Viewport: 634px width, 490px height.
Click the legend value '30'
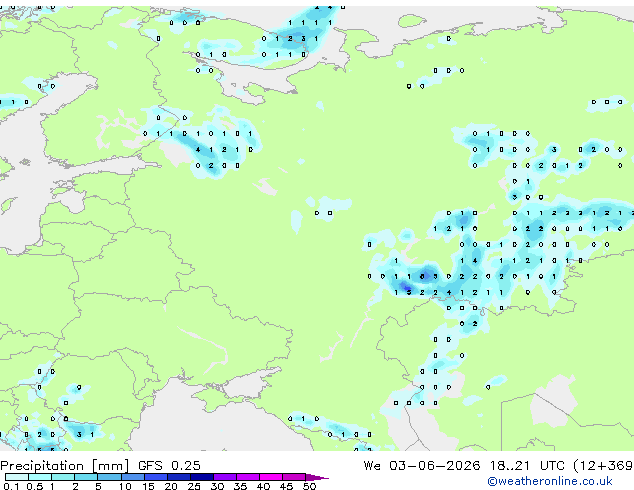[217, 486]
